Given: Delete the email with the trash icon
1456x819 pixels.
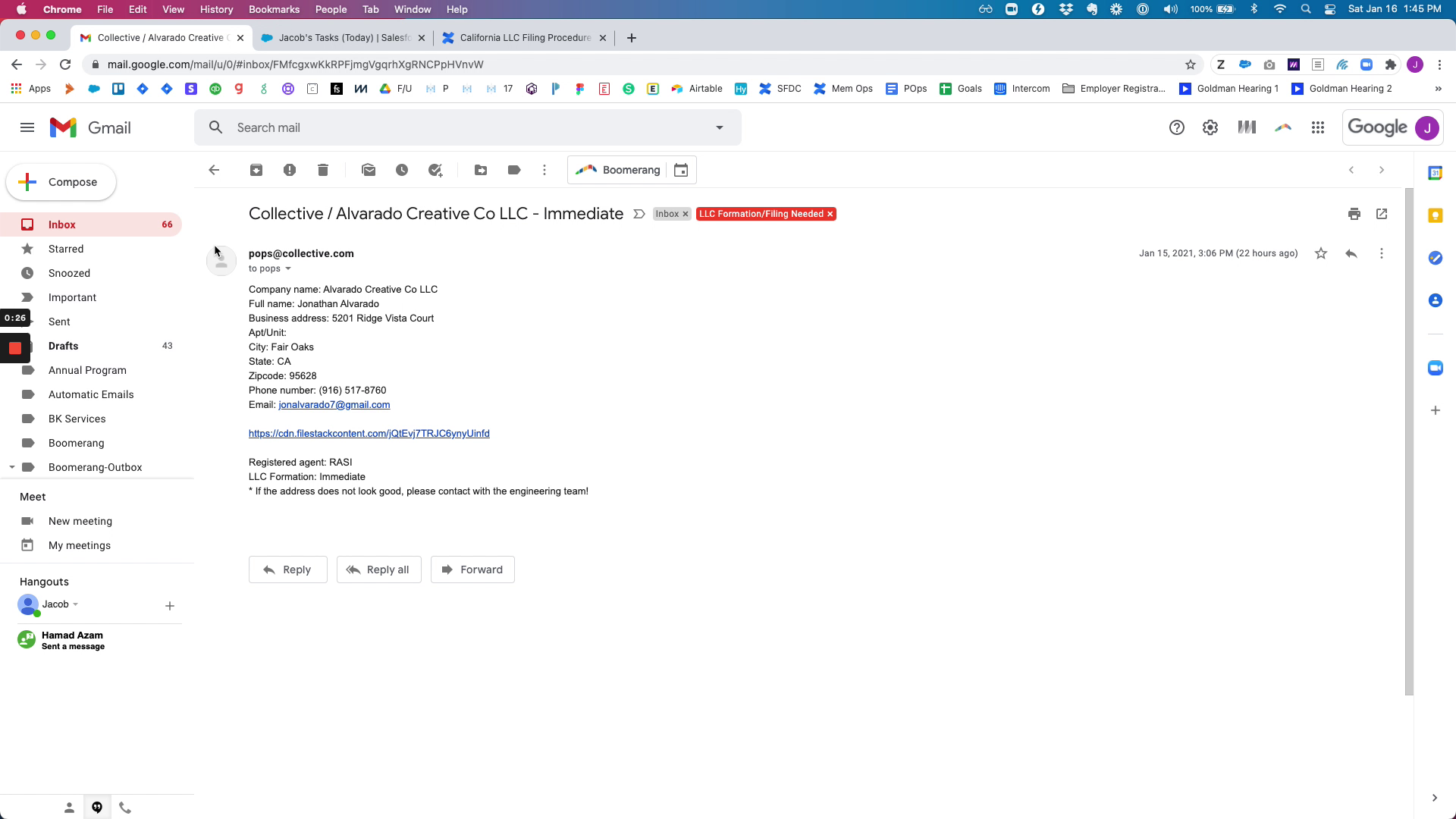Looking at the screenshot, I should (x=323, y=170).
